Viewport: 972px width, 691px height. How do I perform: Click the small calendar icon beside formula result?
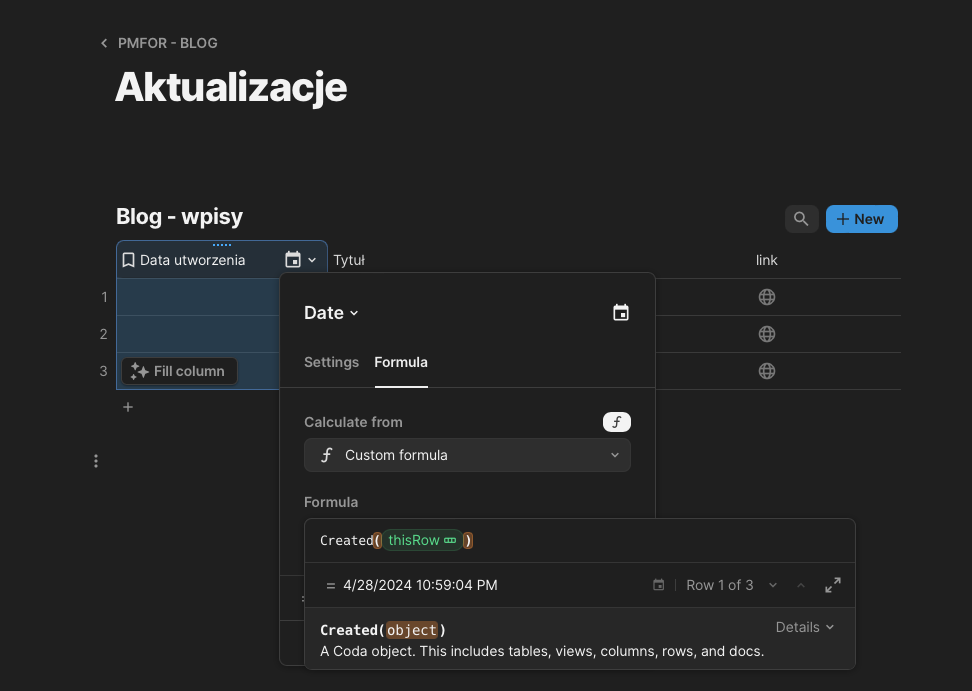(x=658, y=585)
